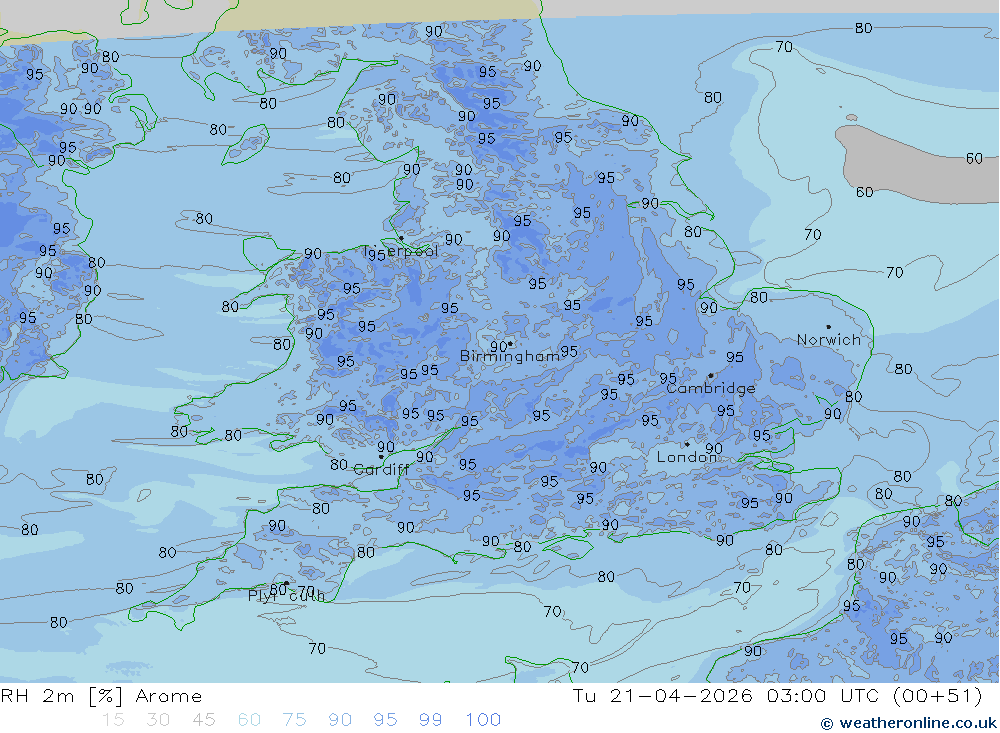Screen dimensions: 1000x733
Task: Click the 'RH 2m [%] Arome' title
Action: click(x=101, y=696)
